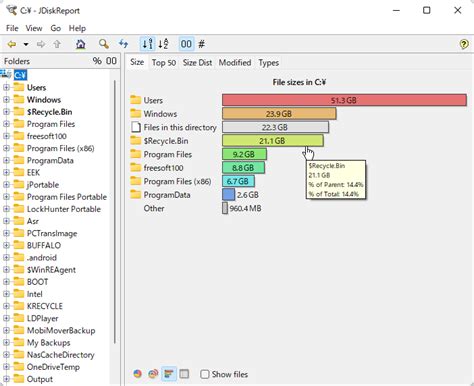Enable the Show files checkbox
The image size is (474, 386).
click(x=205, y=374)
